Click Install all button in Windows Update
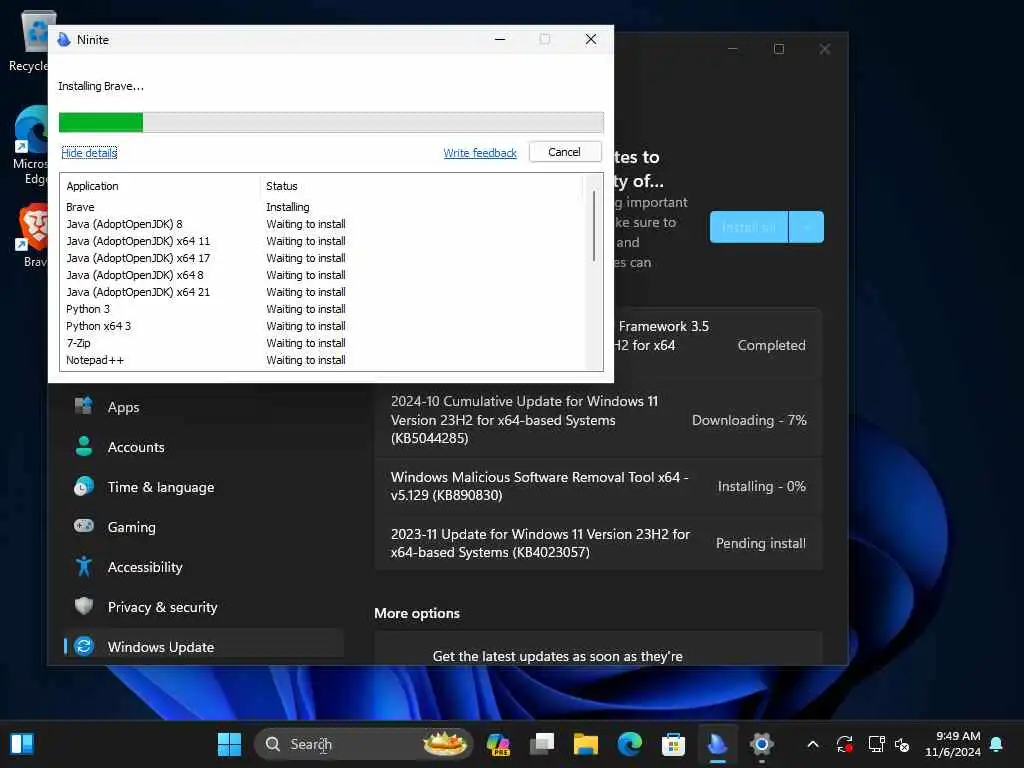The image size is (1024, 768). [x=749, y=227]
